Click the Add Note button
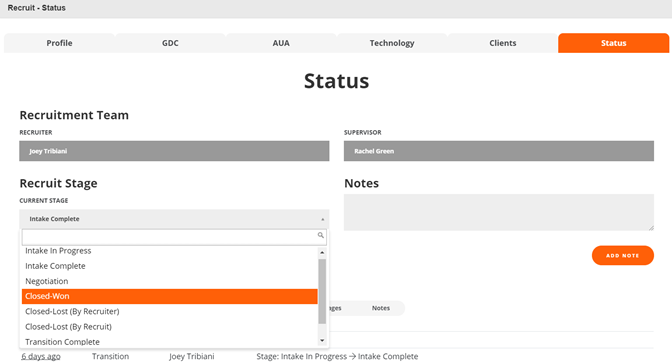This screenshot has width=672, height=364. click(x=623, y=255)
